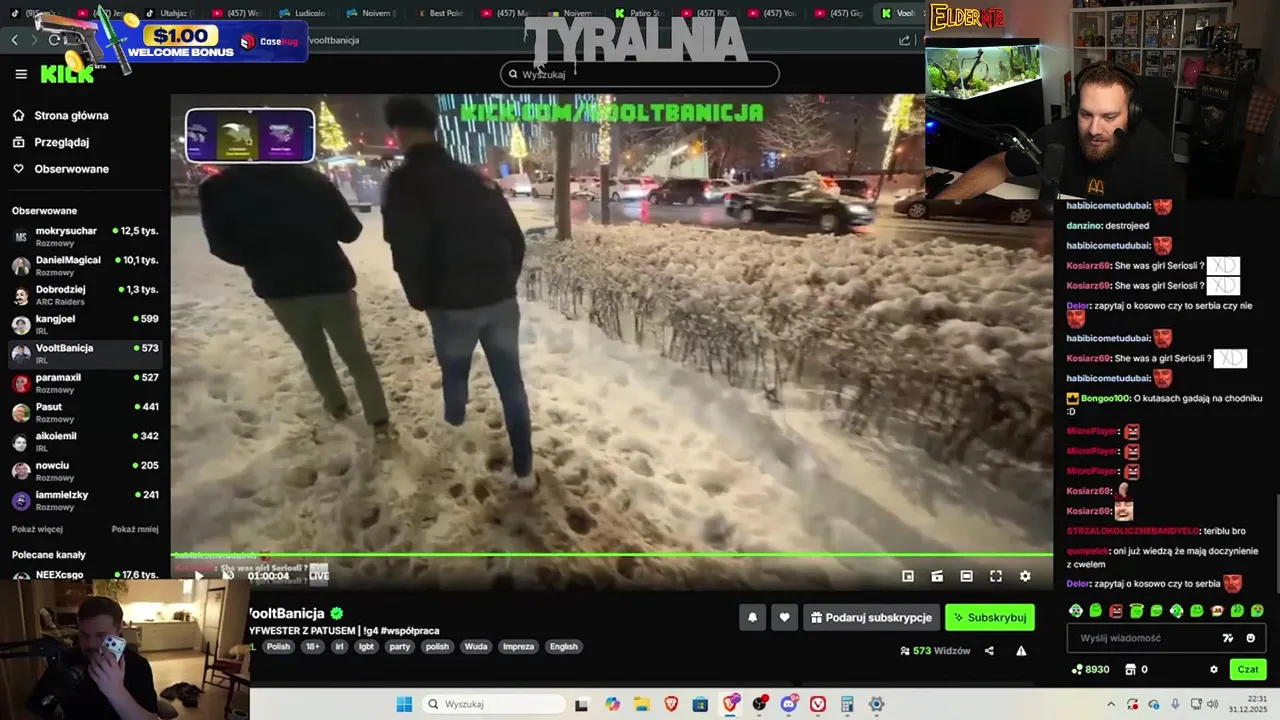
Task: Open the chat shop icon
Action: click(x=1131, y=669)
